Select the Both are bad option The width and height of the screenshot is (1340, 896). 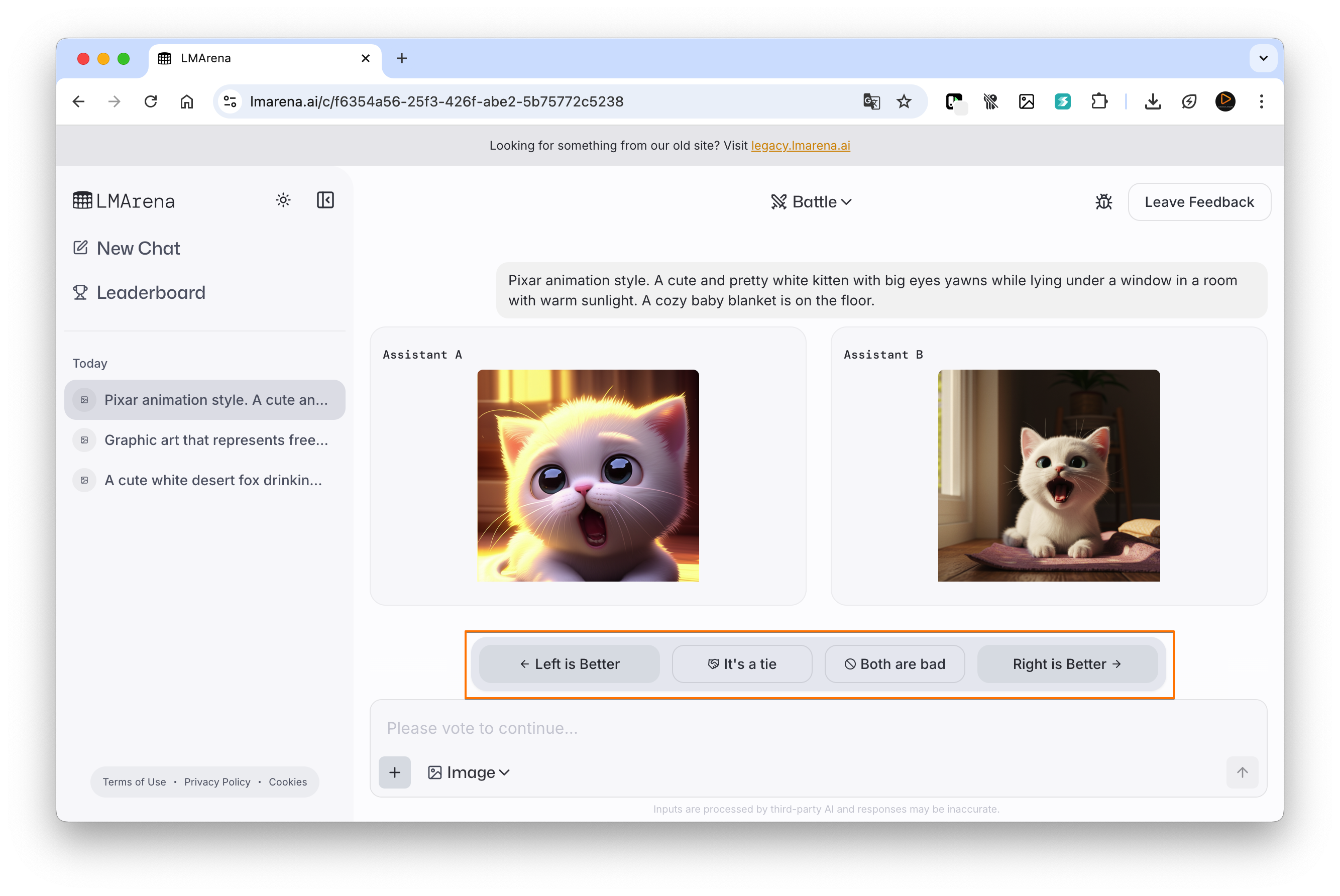(895, 663)
